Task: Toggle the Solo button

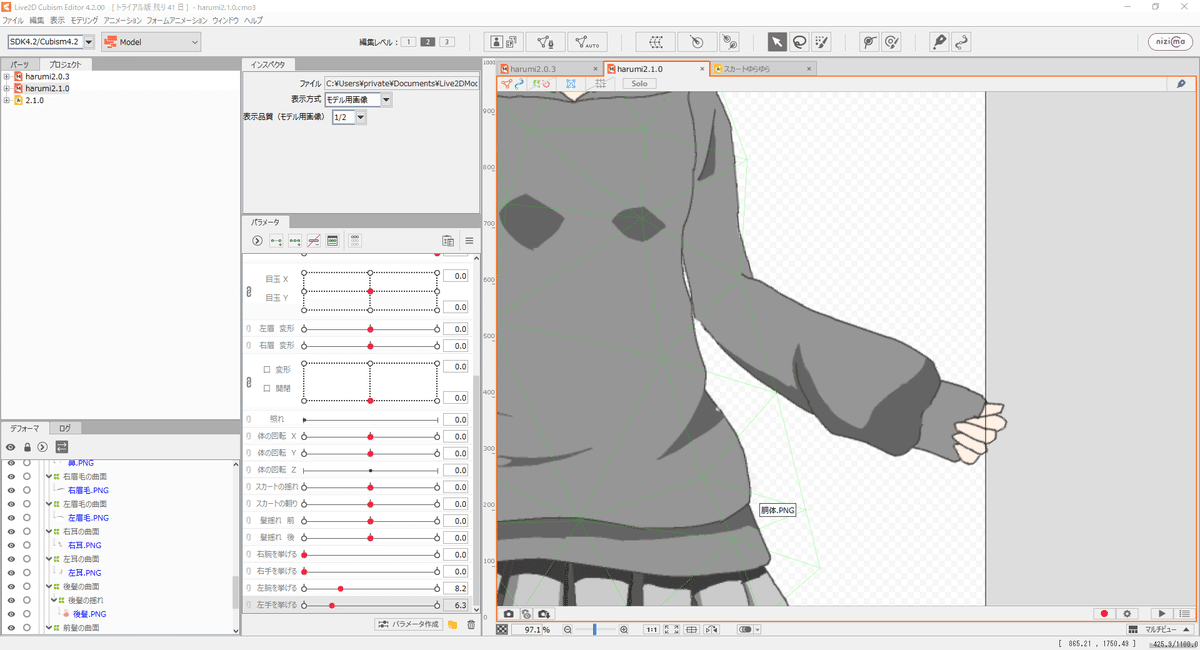Action: coord(639,84)
